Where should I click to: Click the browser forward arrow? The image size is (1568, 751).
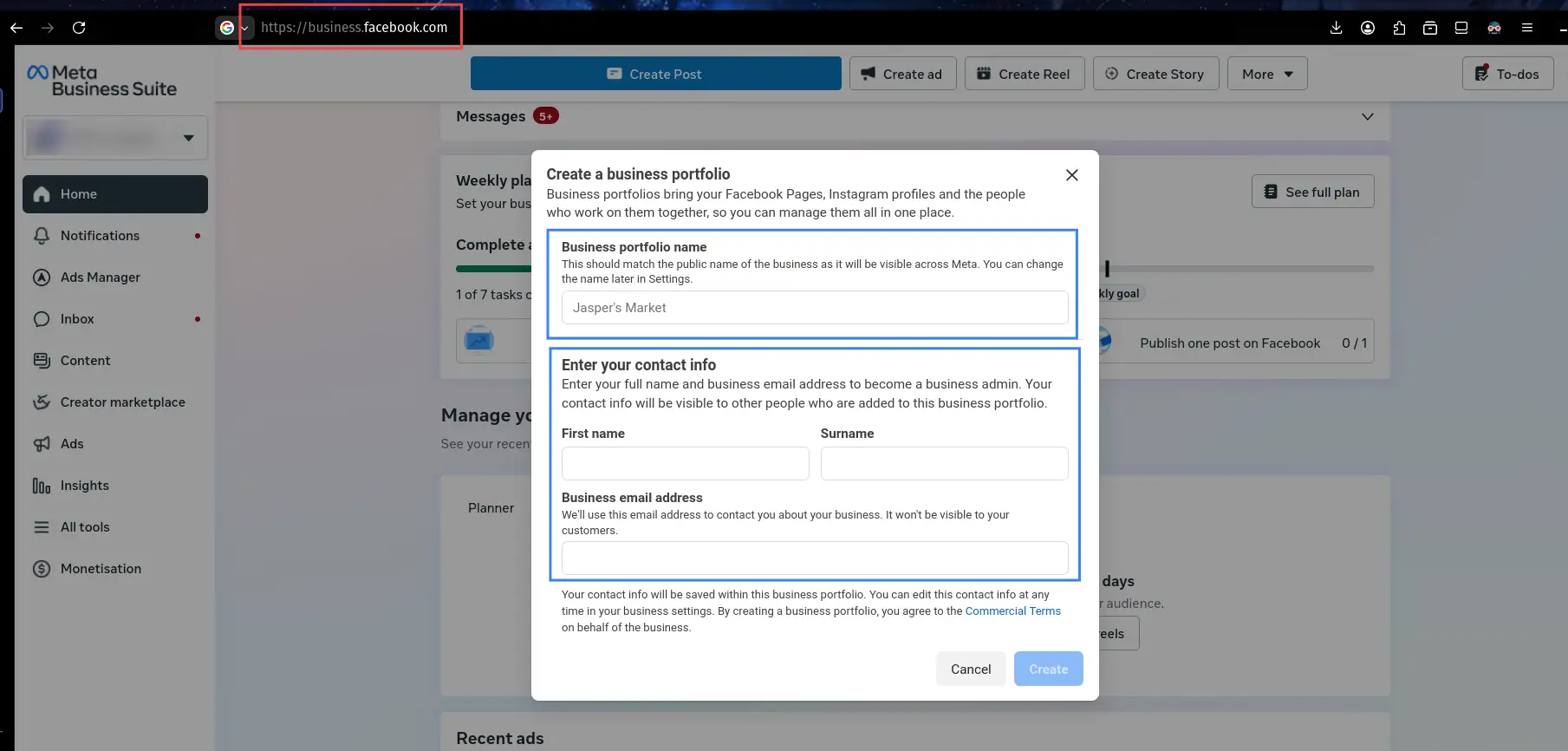(x=48, y=28)
